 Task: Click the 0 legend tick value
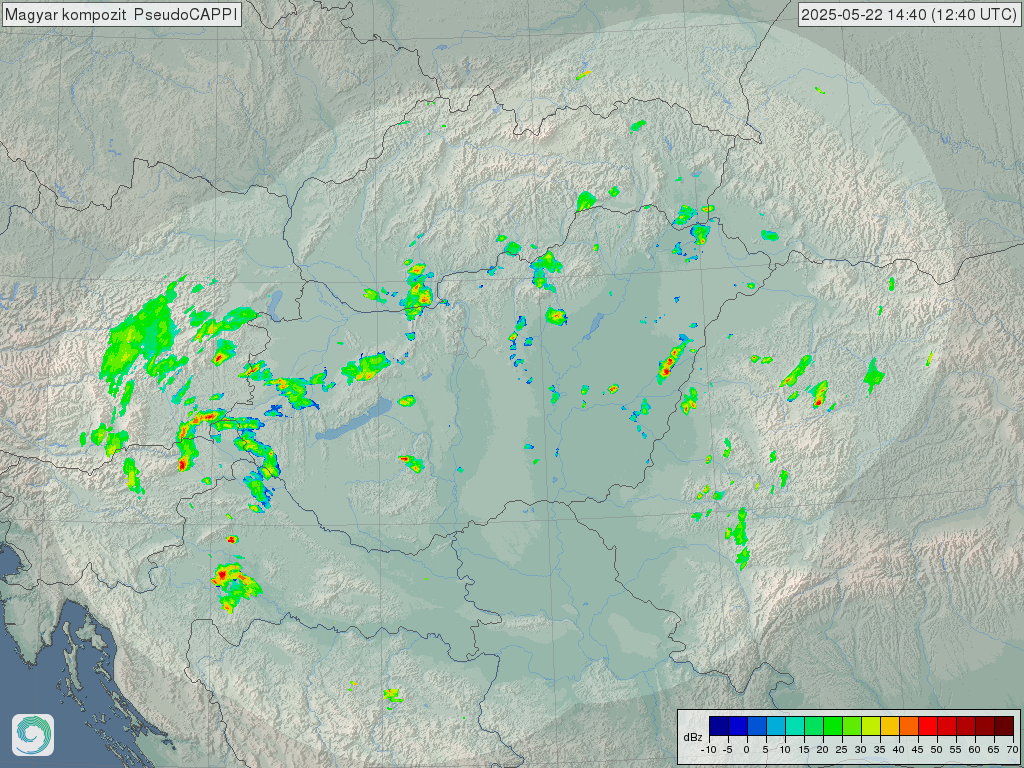[746, 750]
